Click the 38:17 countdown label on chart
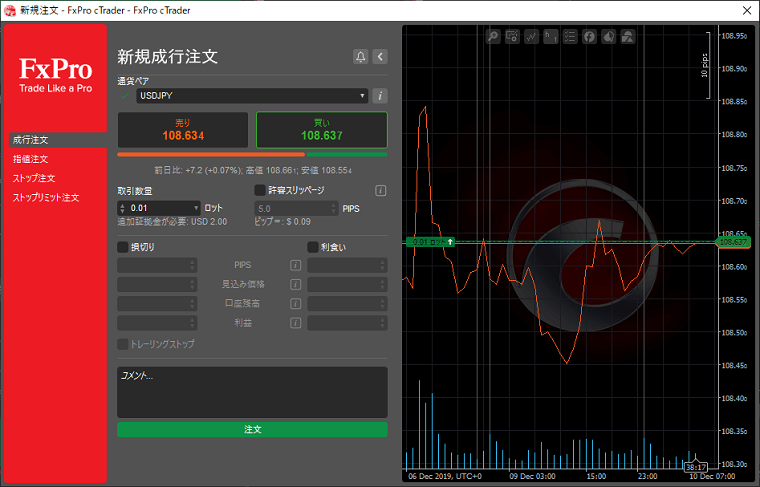Viewport: 760px width, 487px height. (696, 467)
